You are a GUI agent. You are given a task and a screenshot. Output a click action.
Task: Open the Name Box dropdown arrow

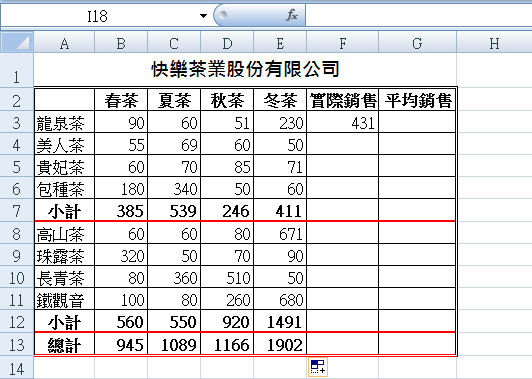pos(203,16)
